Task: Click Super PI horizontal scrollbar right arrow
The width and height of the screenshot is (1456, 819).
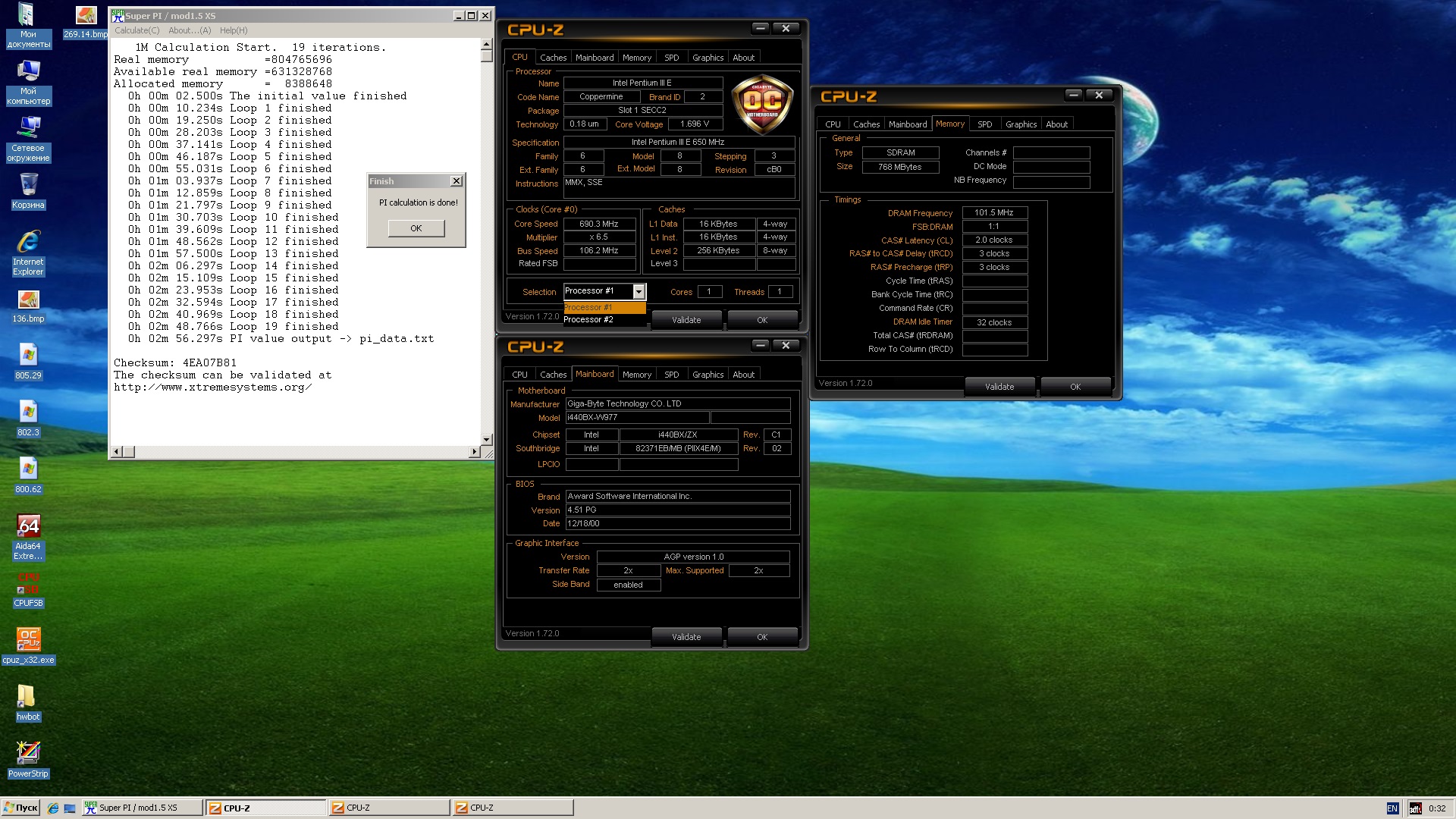Action: 475,452
